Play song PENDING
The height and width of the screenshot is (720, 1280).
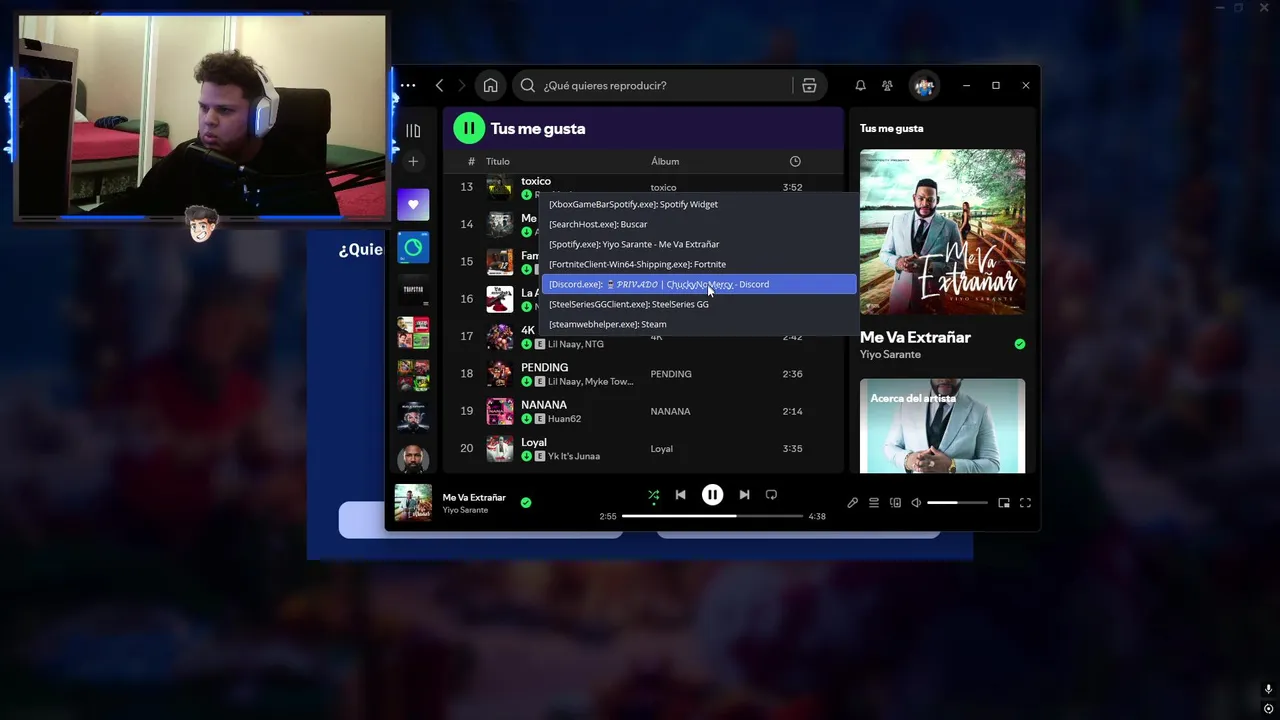544,367
